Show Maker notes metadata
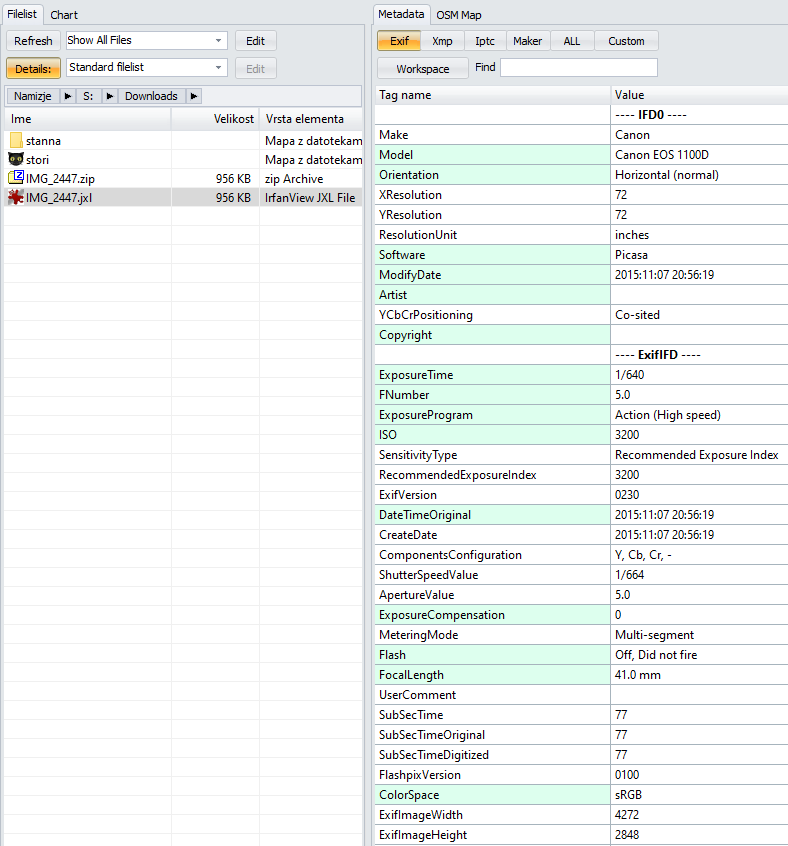788x846 pixels. pyautogui.click(x=527, y=41)
